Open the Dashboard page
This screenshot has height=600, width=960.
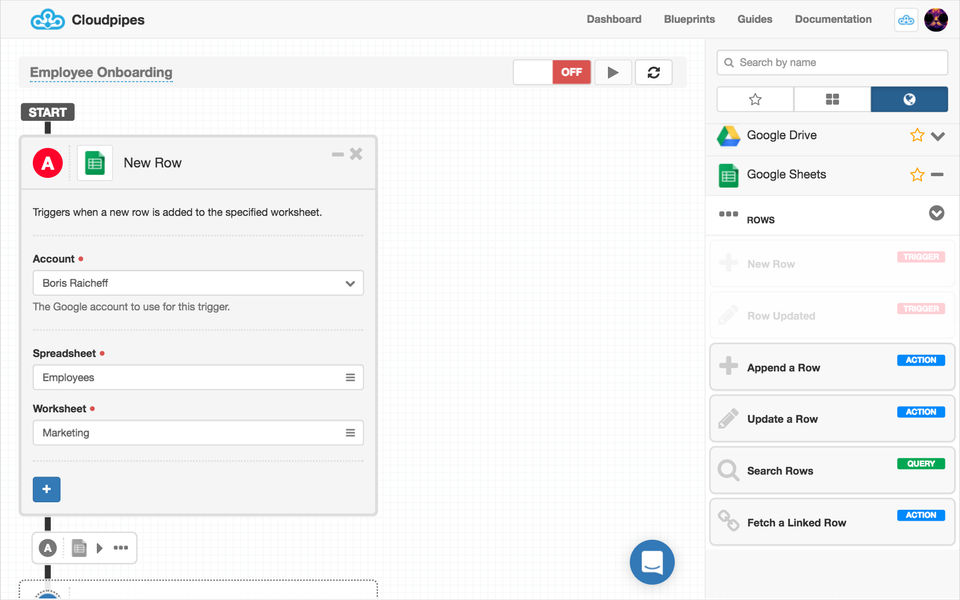(x=614, y=19)
